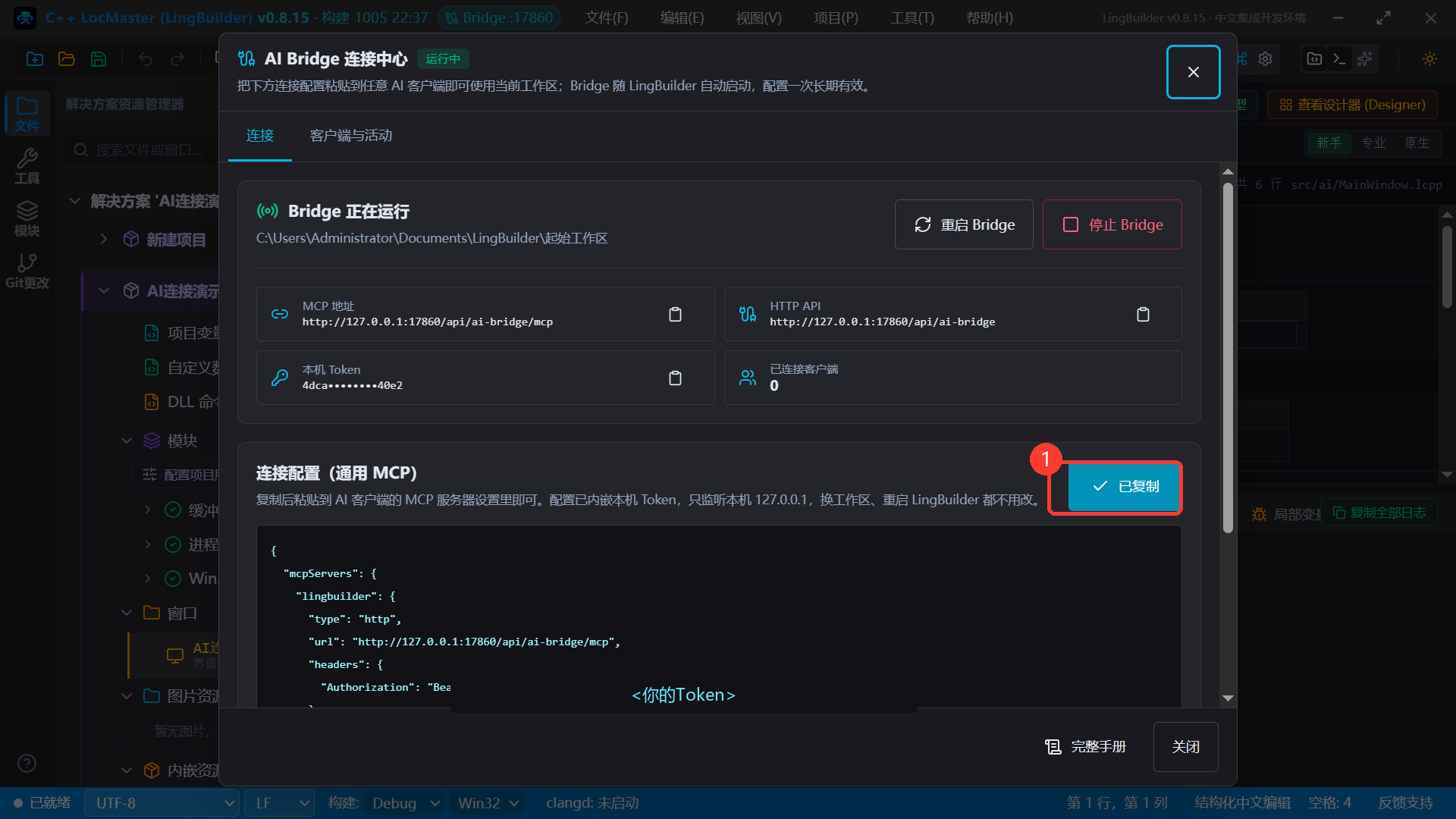The image size is (1456, 819).
Task: Click the dialog's vertical scrollbar thumb
Action: (x=1228, y=356)
